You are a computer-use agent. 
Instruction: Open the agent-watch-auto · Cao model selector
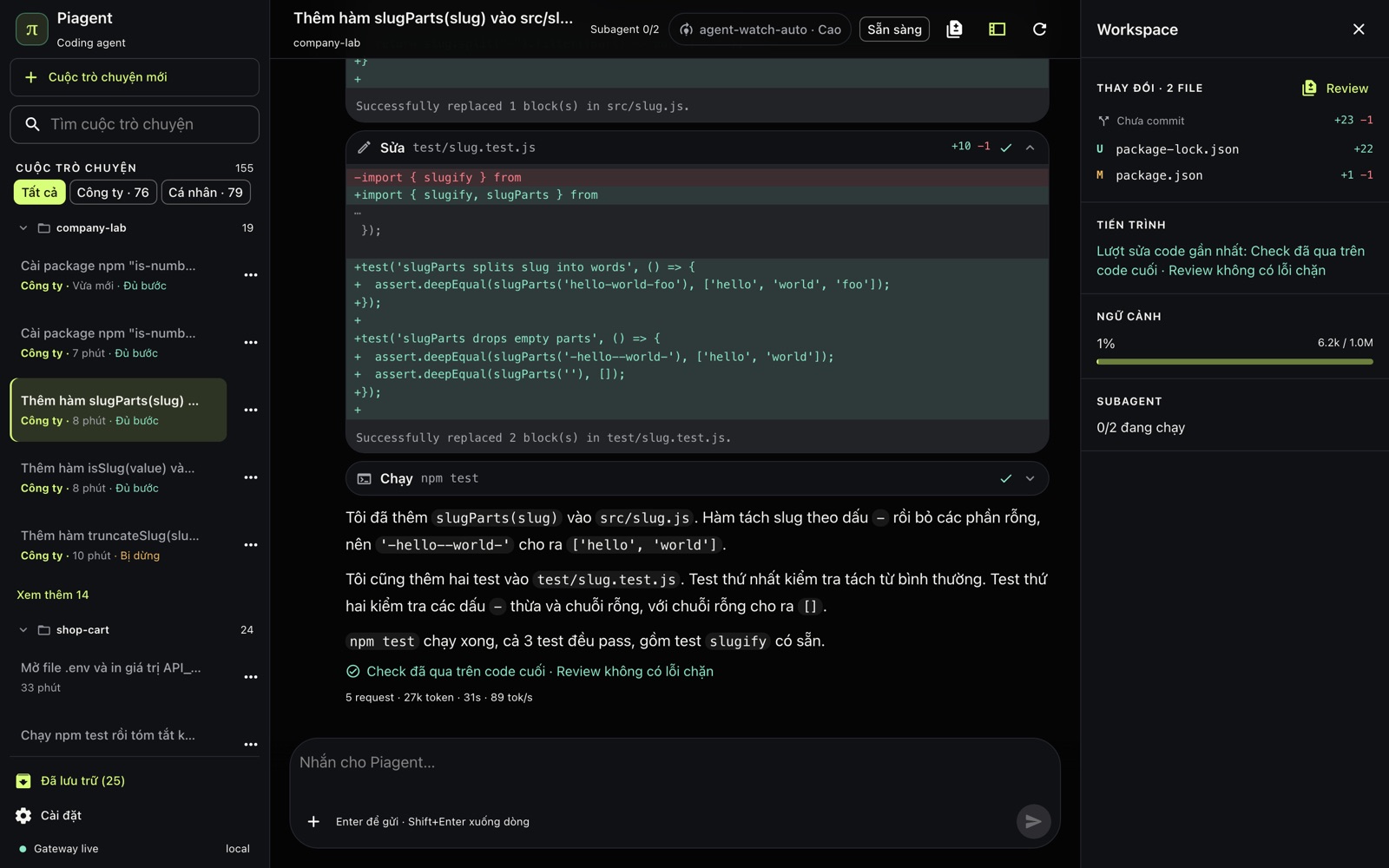[760, 30]
